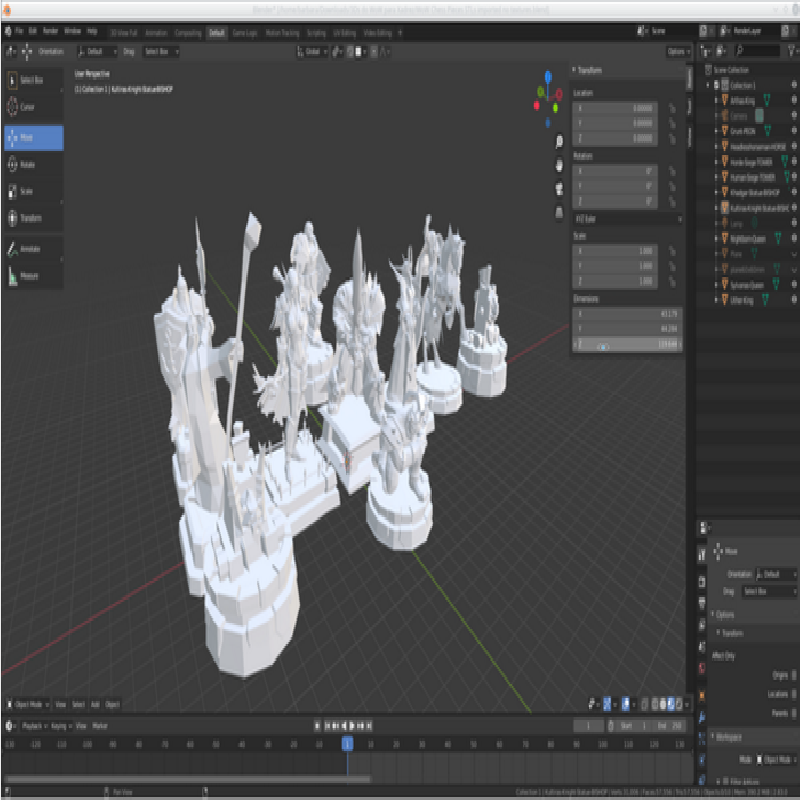The height and width of the screenshot is (800, 800).
Task: Open View Layer properties tab icon
Action: pos(702,625)
